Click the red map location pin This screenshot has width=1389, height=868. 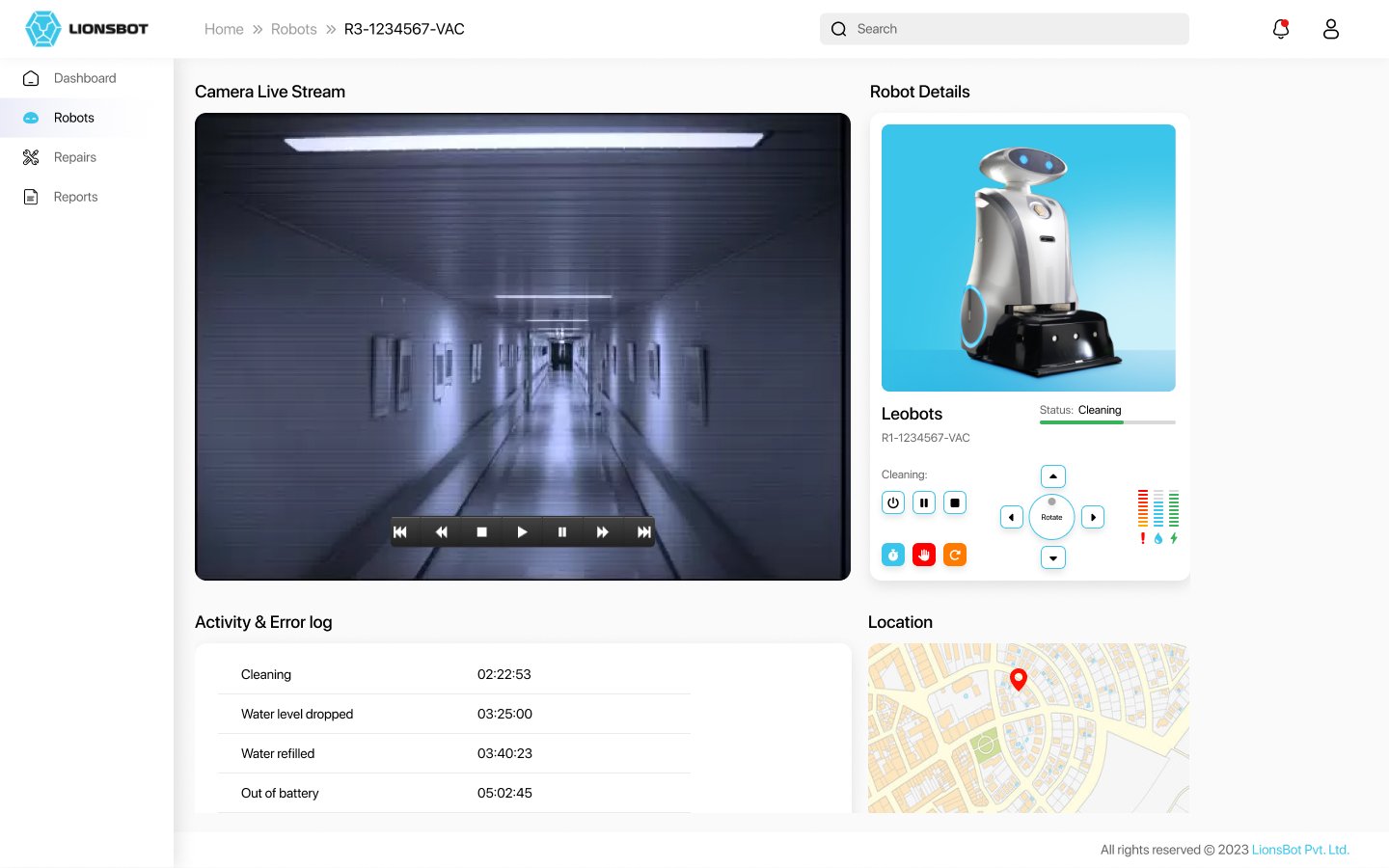(x=1018, y=679)
